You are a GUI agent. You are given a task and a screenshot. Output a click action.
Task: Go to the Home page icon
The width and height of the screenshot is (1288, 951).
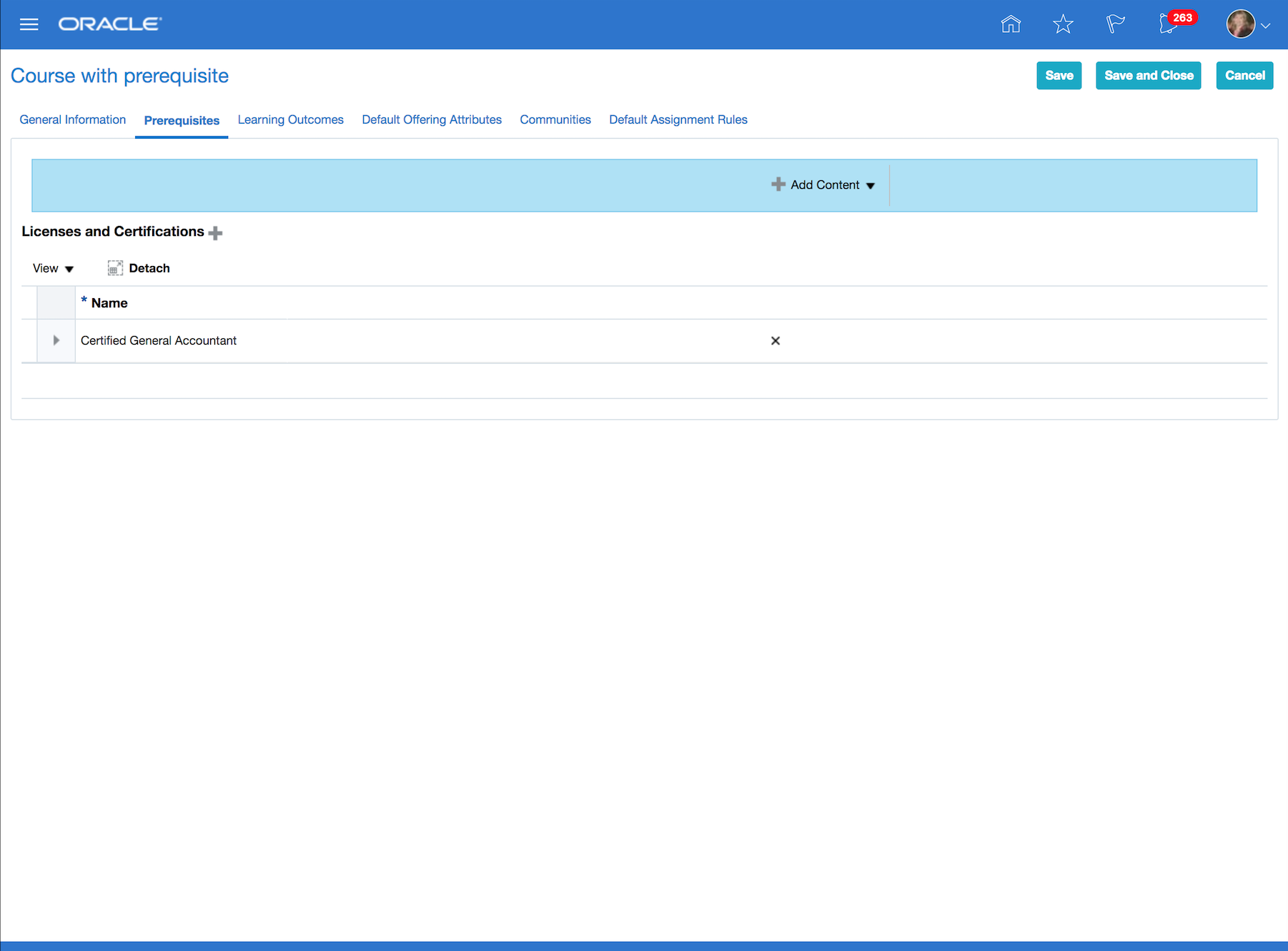coord(1011,24)
